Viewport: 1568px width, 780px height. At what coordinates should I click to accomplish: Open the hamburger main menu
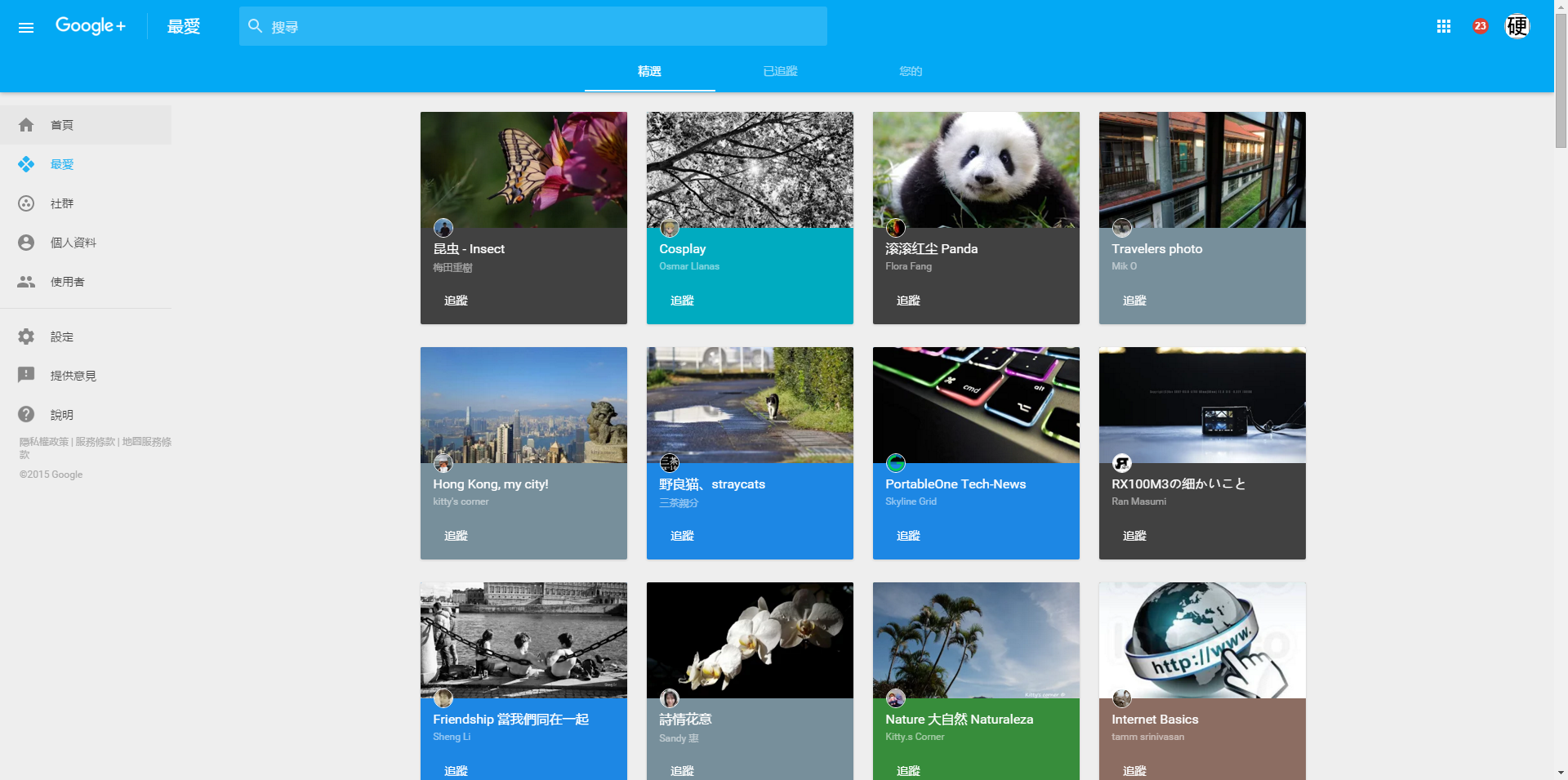26,27
